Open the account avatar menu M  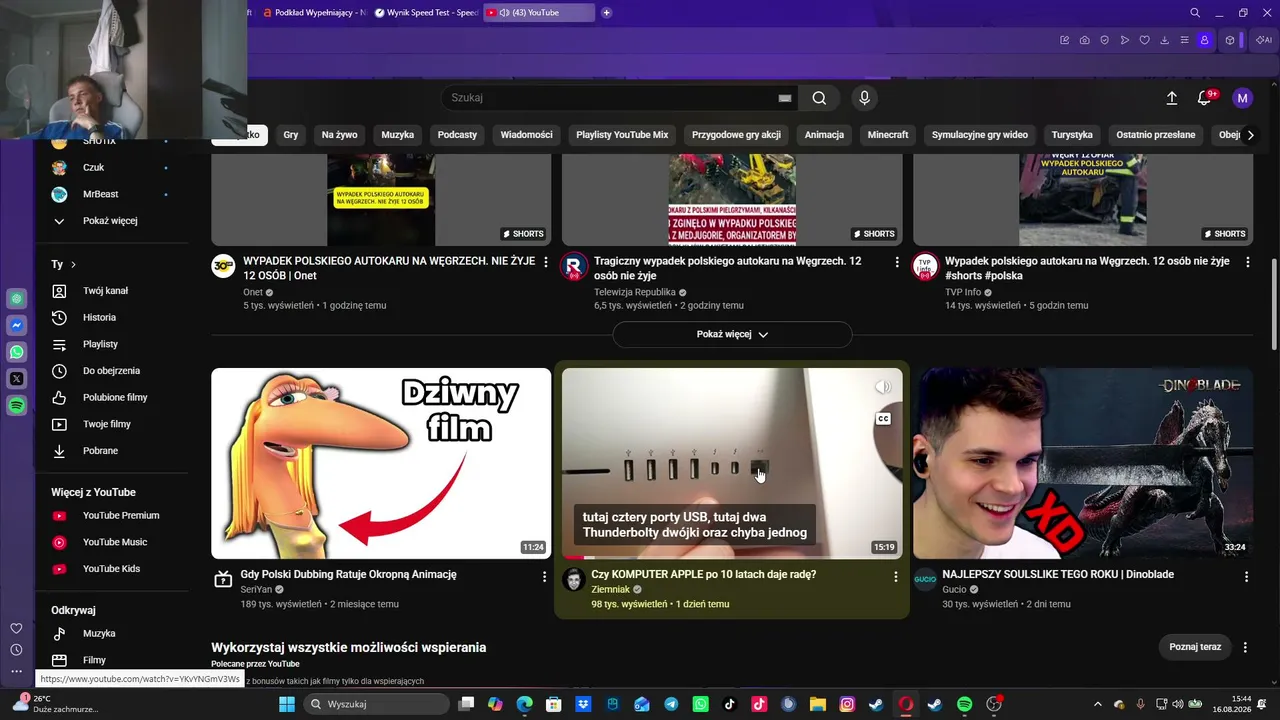coord(1243,98)
